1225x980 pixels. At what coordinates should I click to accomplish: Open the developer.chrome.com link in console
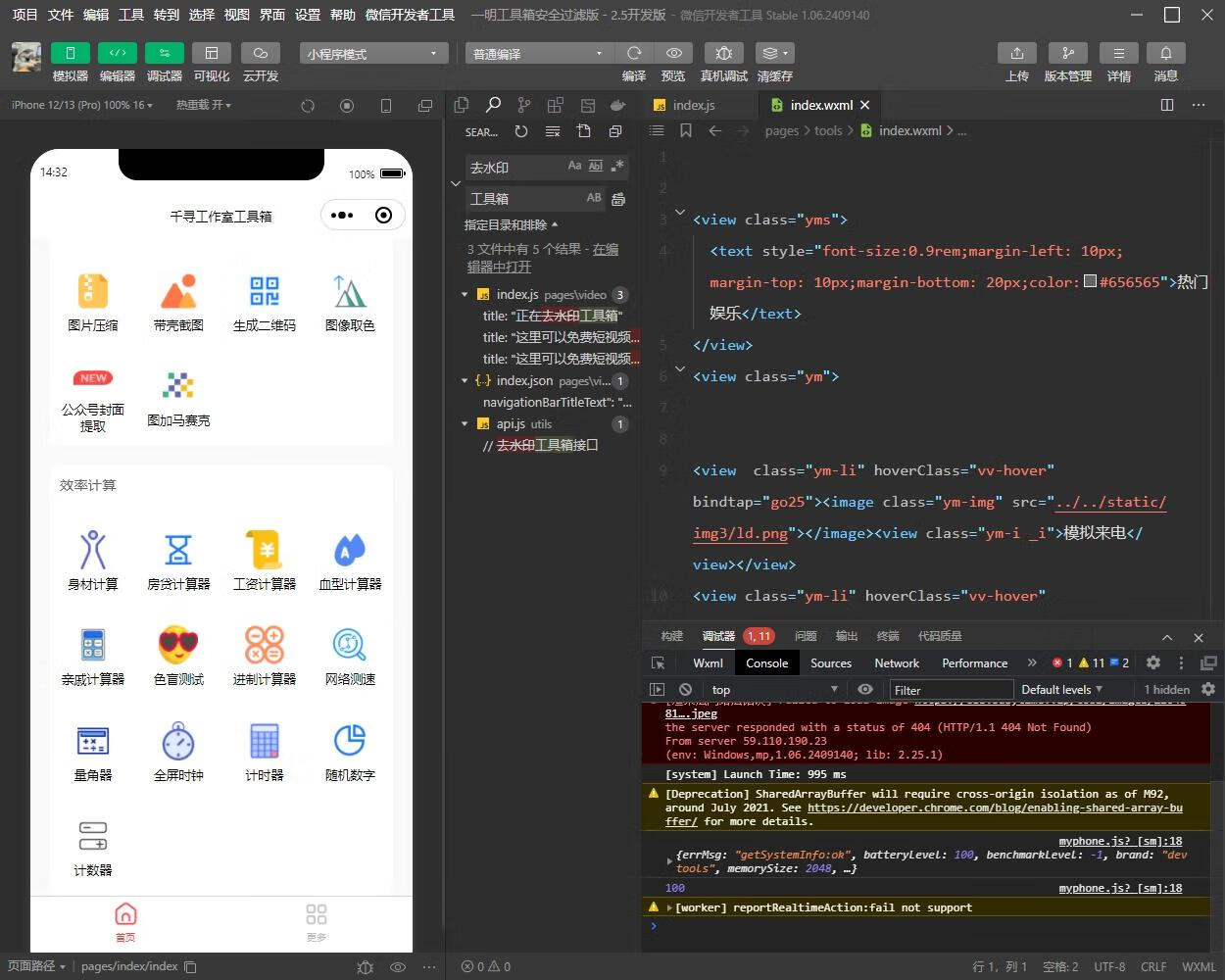pyautogui.click(x=994, y=808)
